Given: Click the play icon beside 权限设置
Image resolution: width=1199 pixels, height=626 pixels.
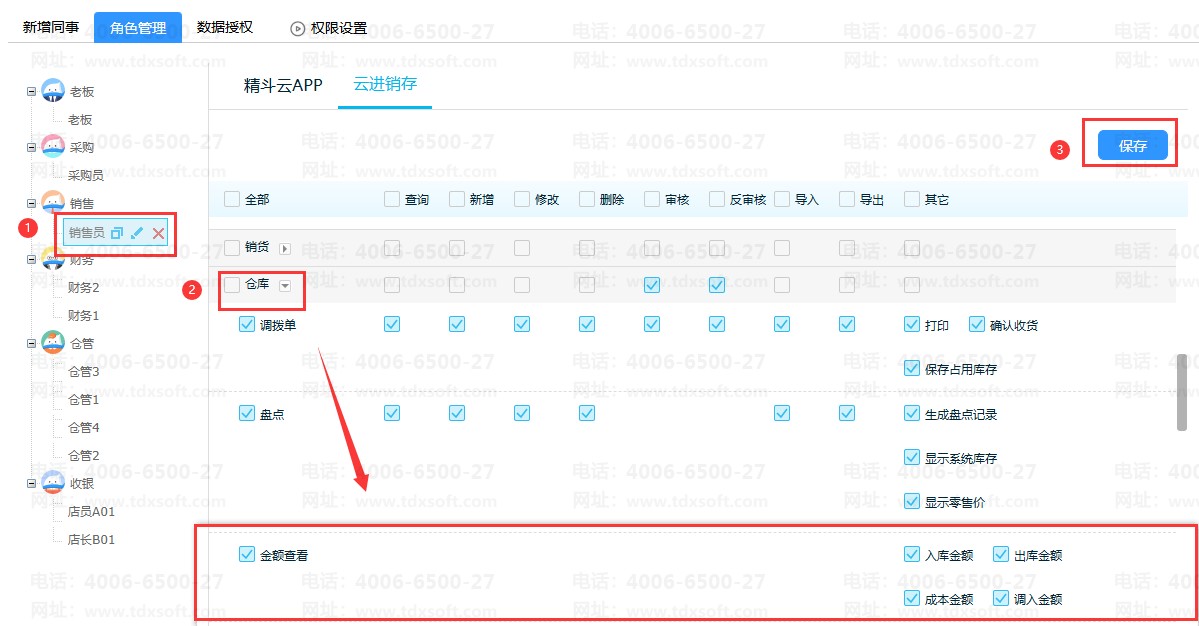Looking at the screenshot, I should [x=297, y=28].
